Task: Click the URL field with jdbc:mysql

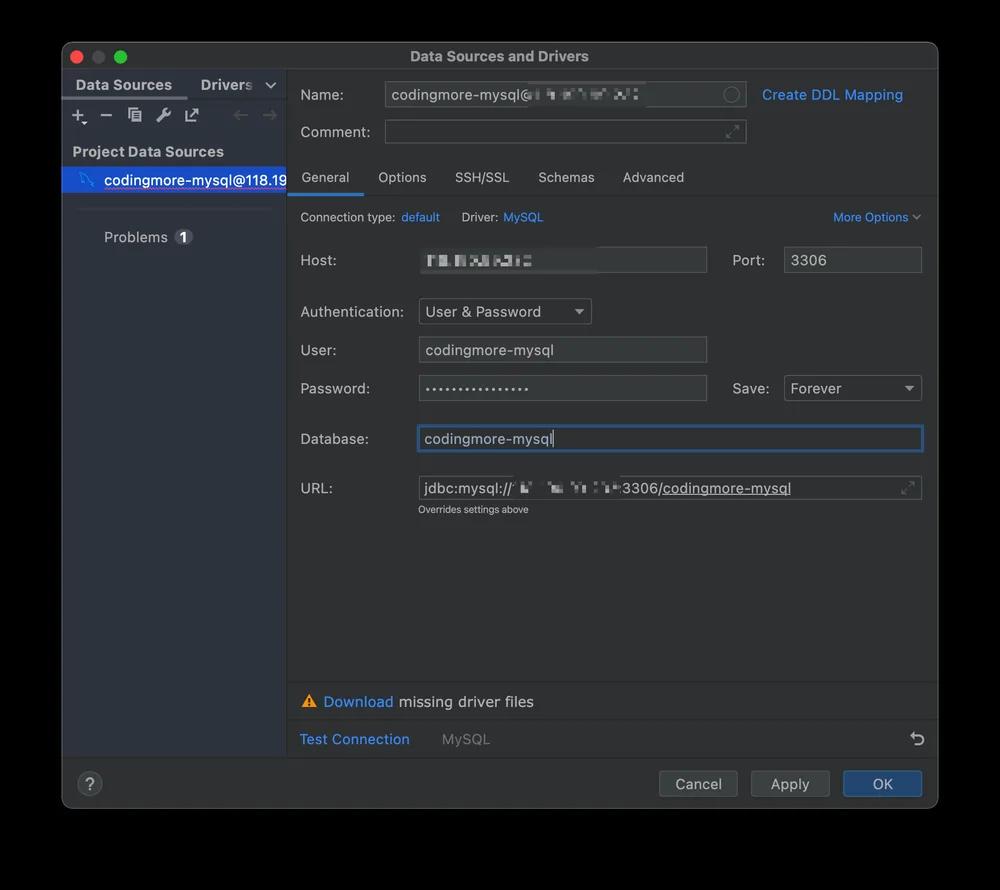Action: pyautogui.click(x=670, y=488)
